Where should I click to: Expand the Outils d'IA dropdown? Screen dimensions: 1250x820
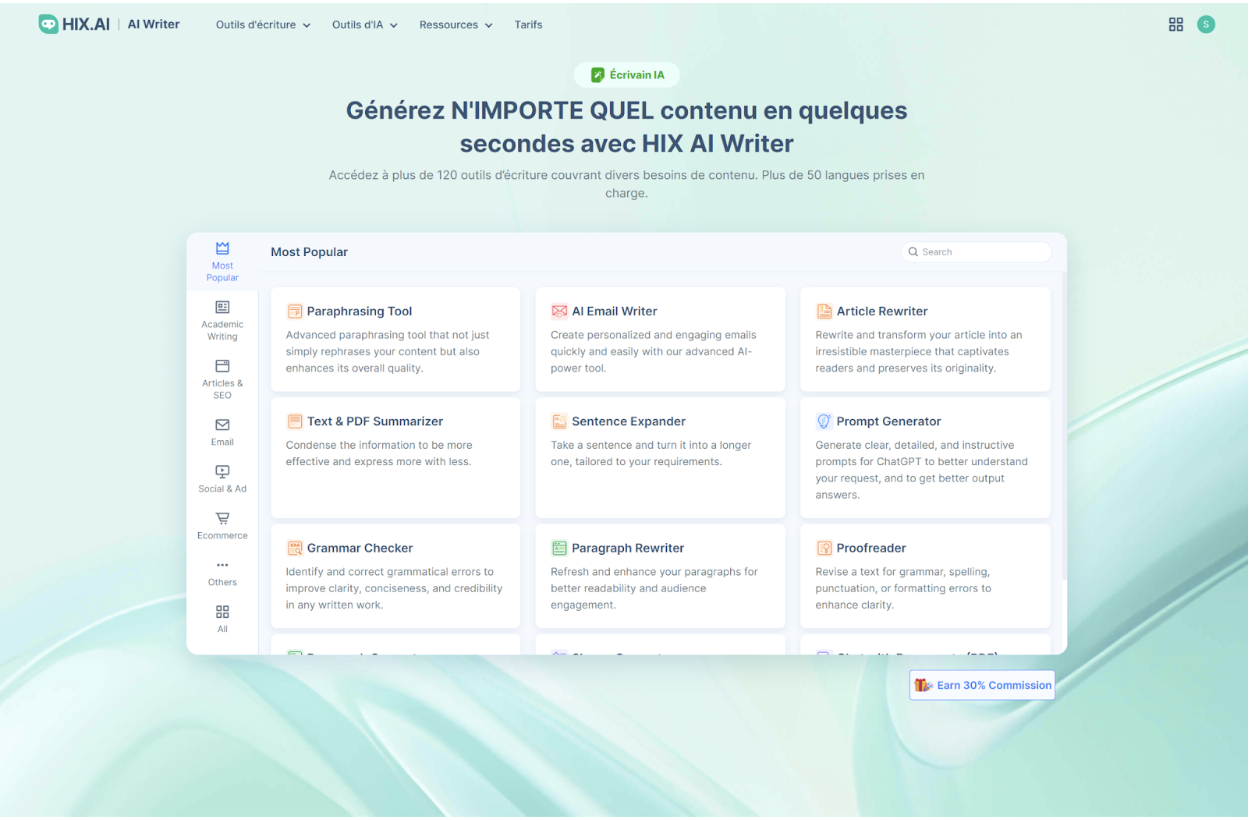[x=365, y=25]
